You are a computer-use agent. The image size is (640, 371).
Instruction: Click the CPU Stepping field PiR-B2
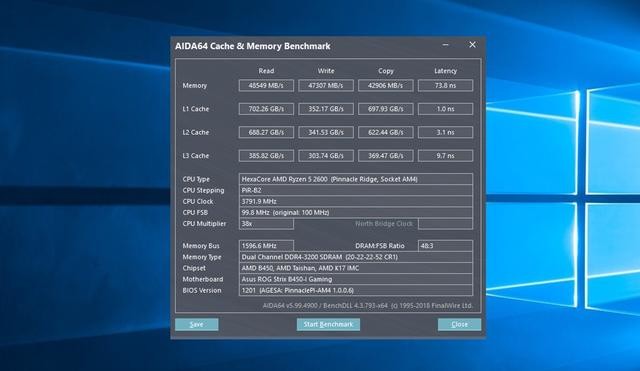click(x=356, y=190)
